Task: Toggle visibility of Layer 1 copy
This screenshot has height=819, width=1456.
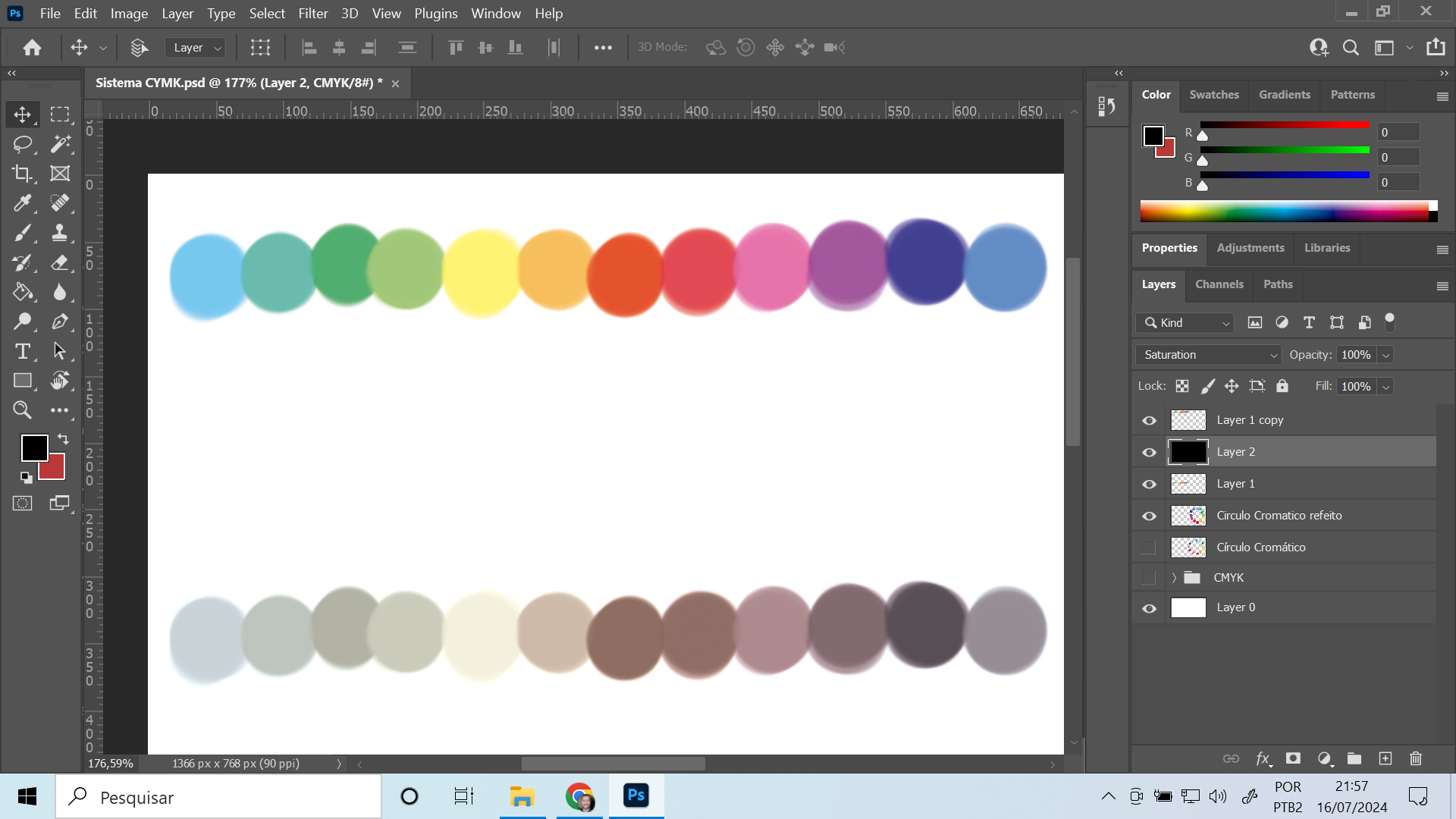Action: (x=1149, y=419)
